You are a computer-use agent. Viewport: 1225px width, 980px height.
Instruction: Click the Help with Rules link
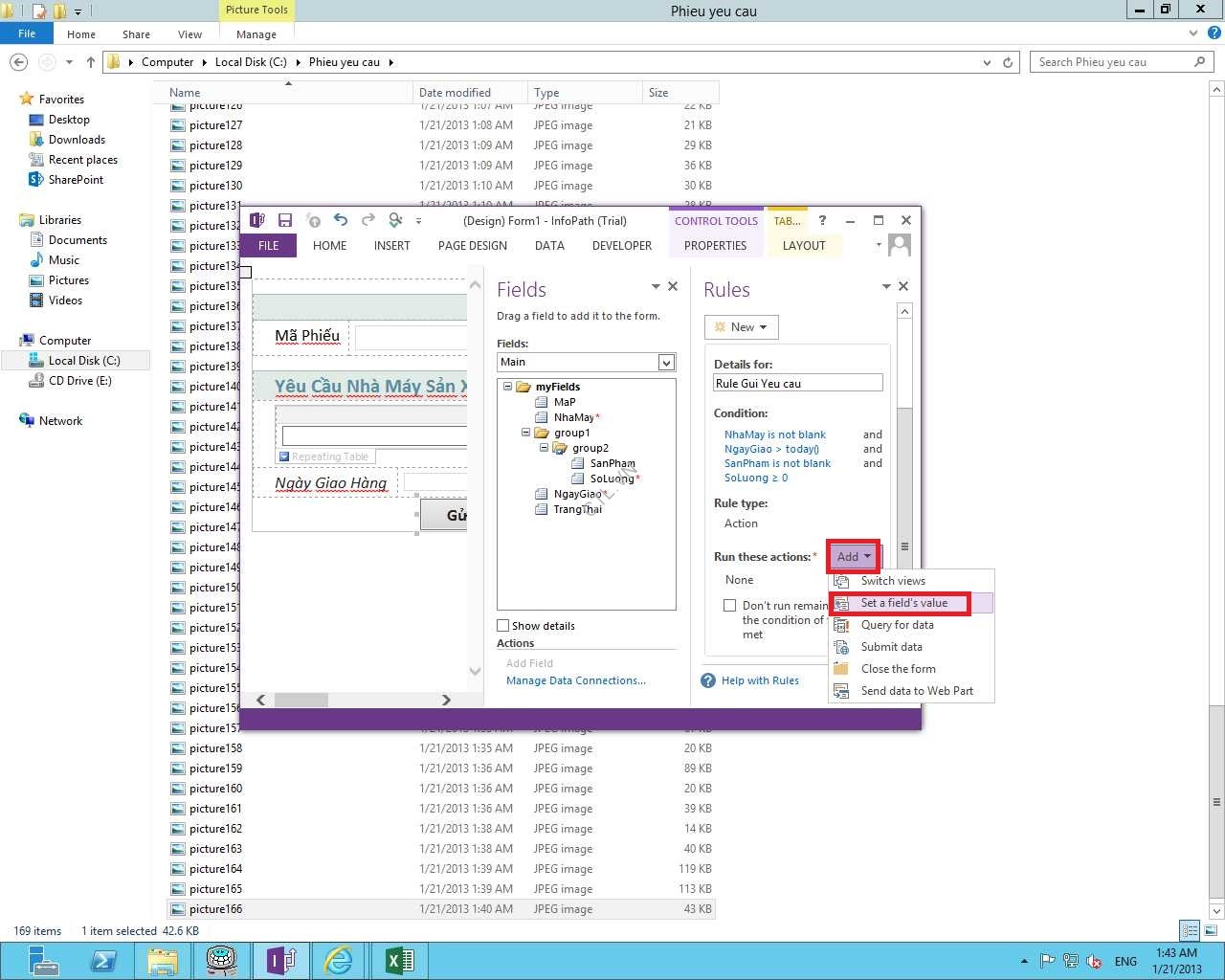[760, 680]
